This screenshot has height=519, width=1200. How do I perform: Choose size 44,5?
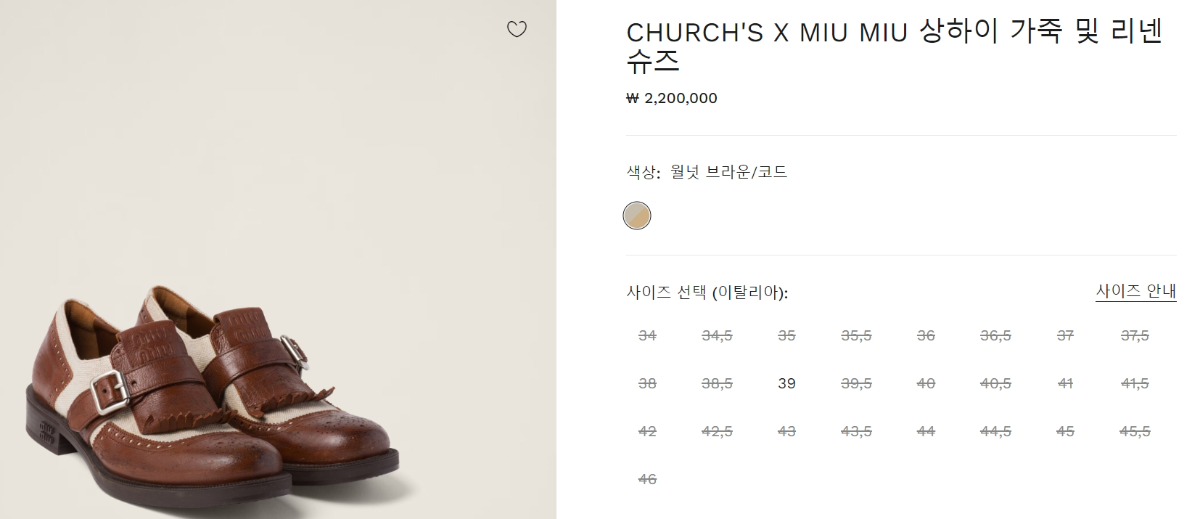pos(996,432)
